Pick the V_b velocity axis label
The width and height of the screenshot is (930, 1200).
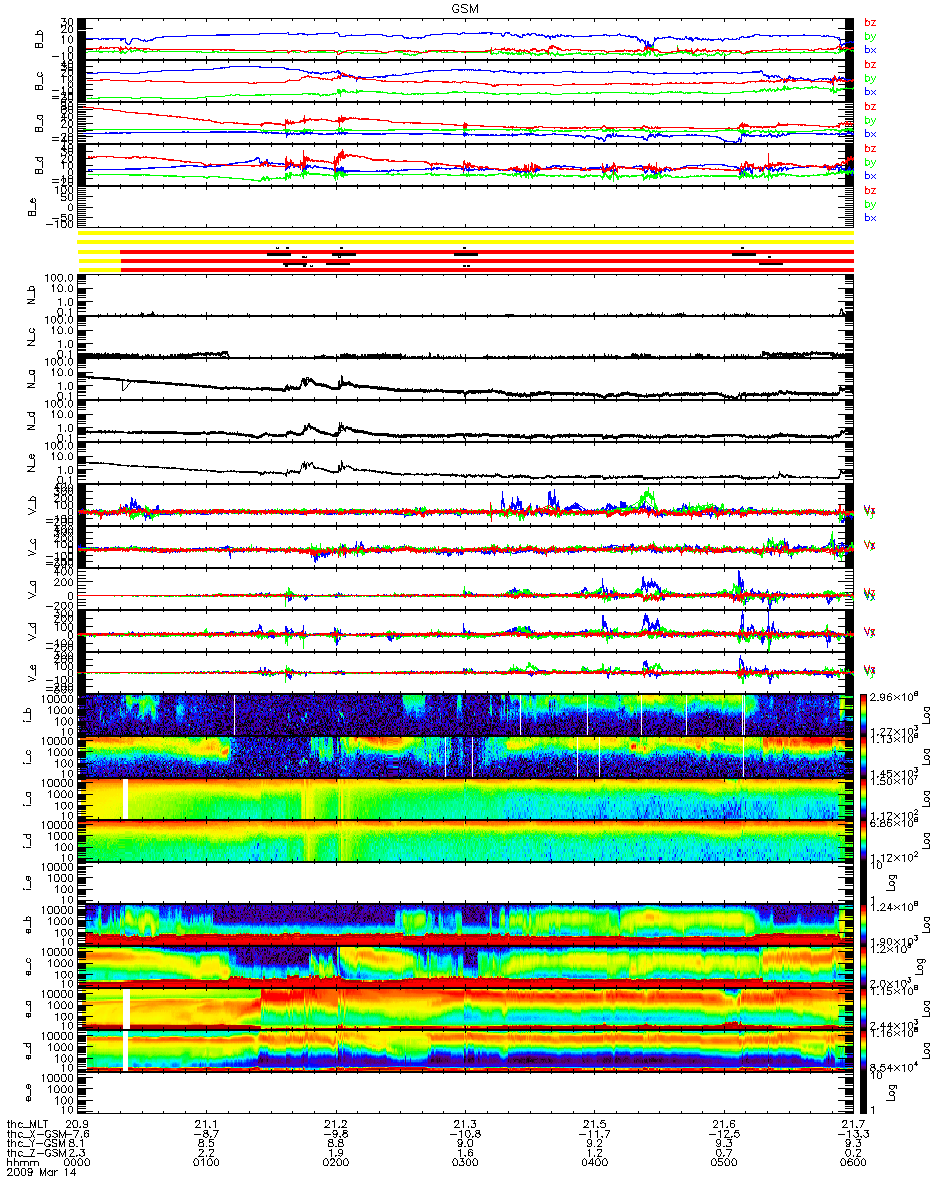tap(31, 505)
